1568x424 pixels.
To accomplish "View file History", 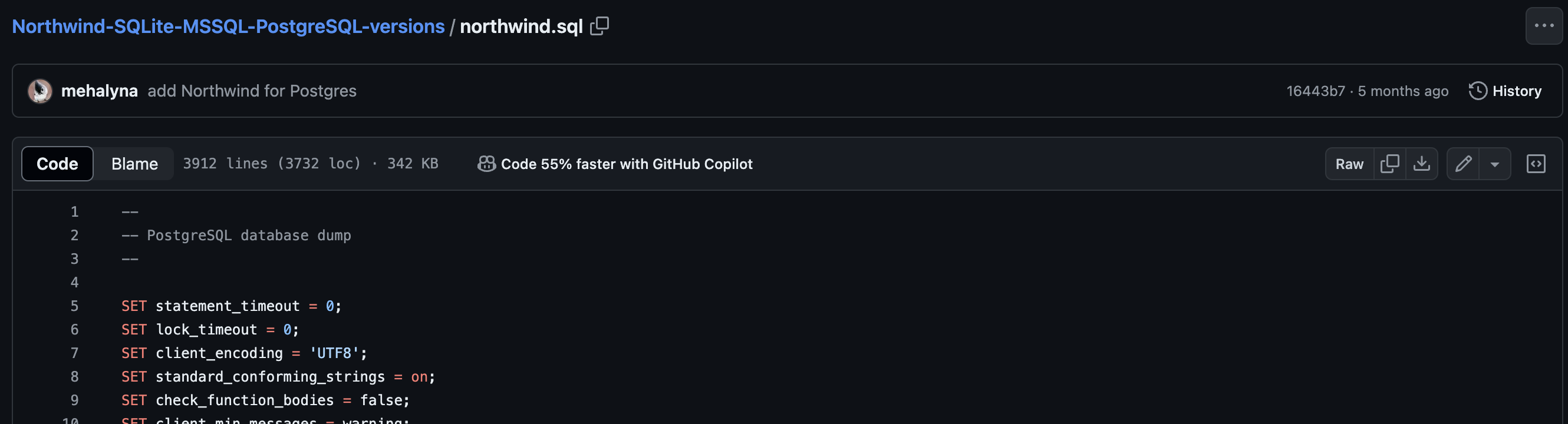I will [1516, 91].
